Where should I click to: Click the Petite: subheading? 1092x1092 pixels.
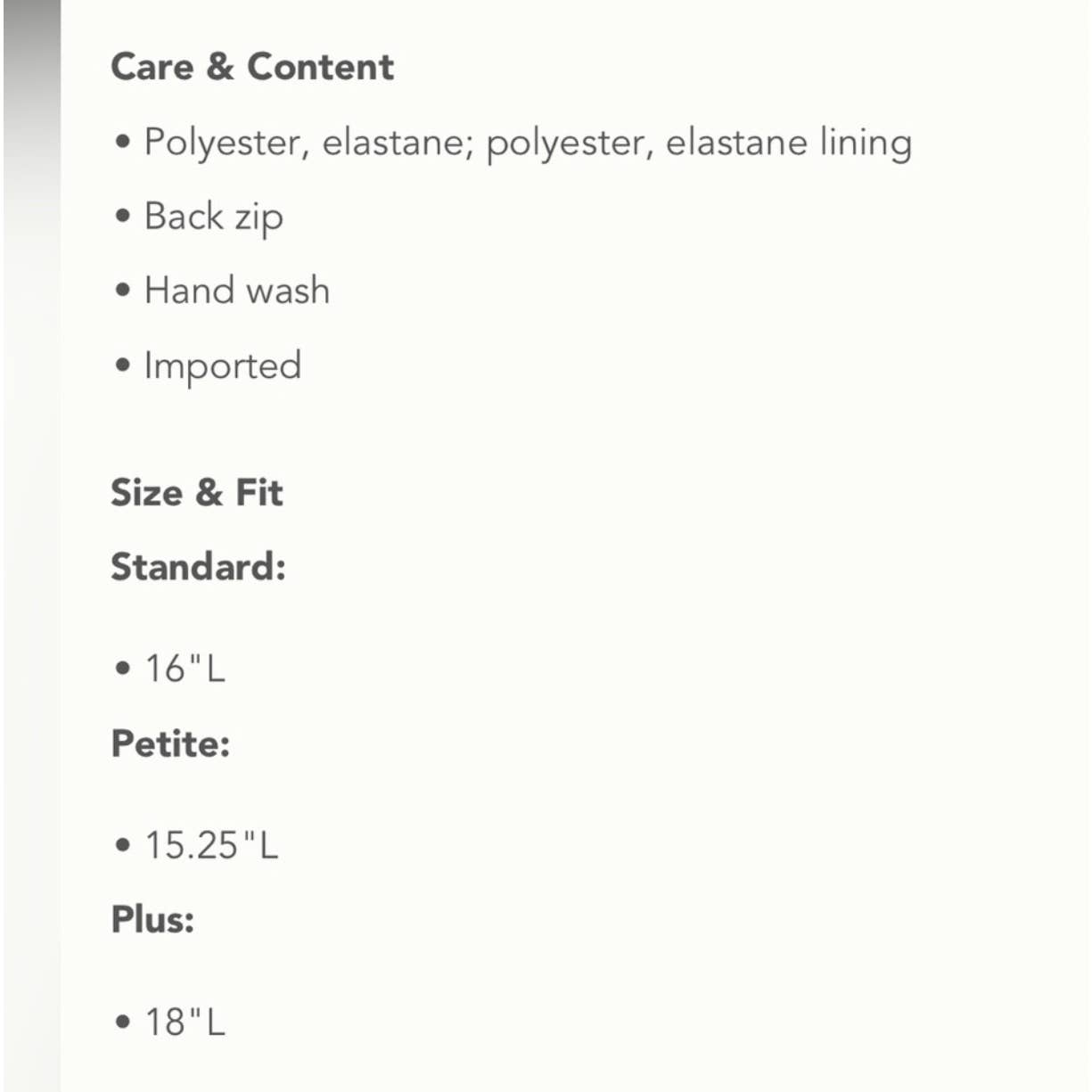click(170, 743)
